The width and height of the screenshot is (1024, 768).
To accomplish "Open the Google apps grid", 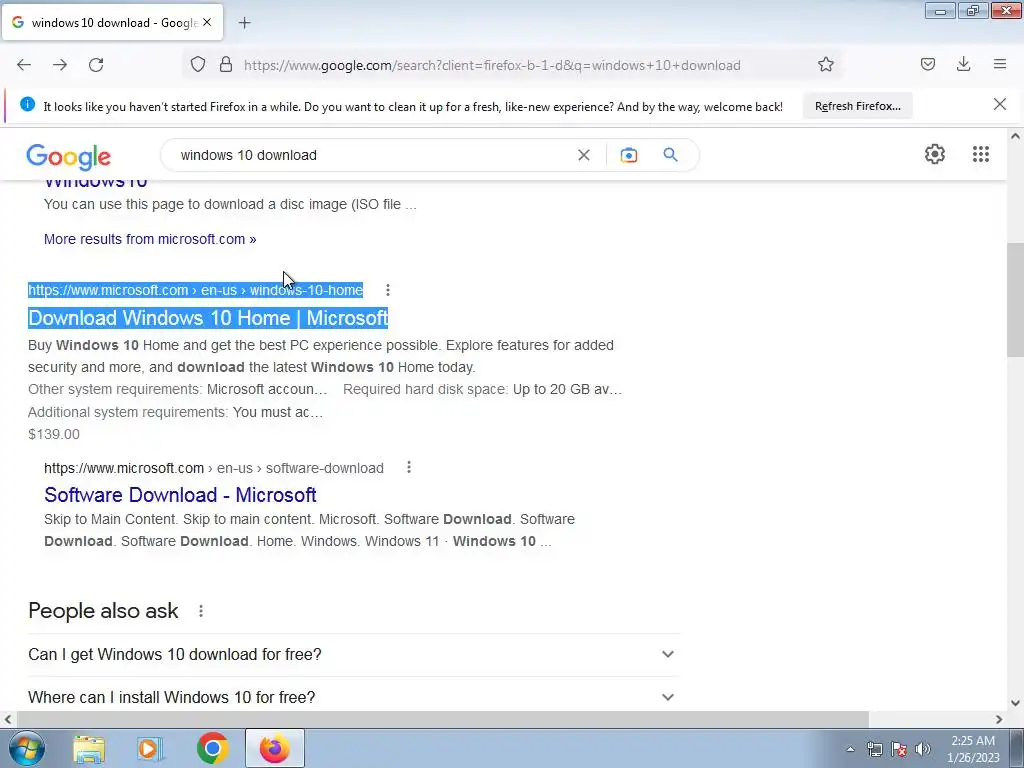I will point(981,154).
